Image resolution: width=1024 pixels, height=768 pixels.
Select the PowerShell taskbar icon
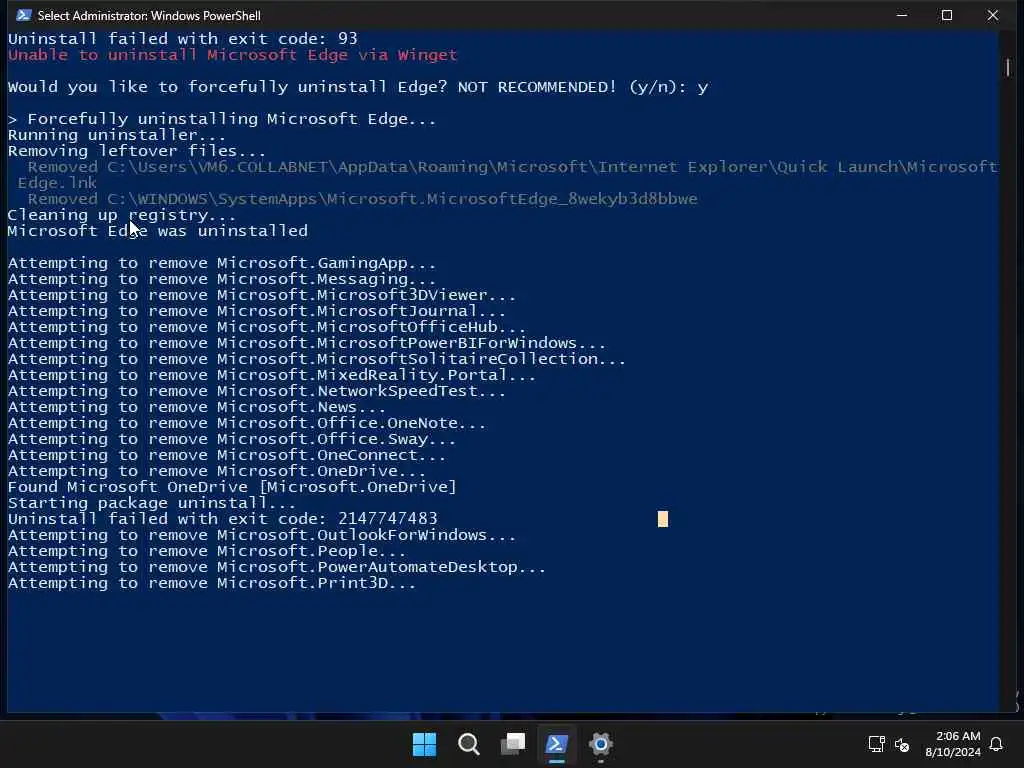tap(556, 744)
